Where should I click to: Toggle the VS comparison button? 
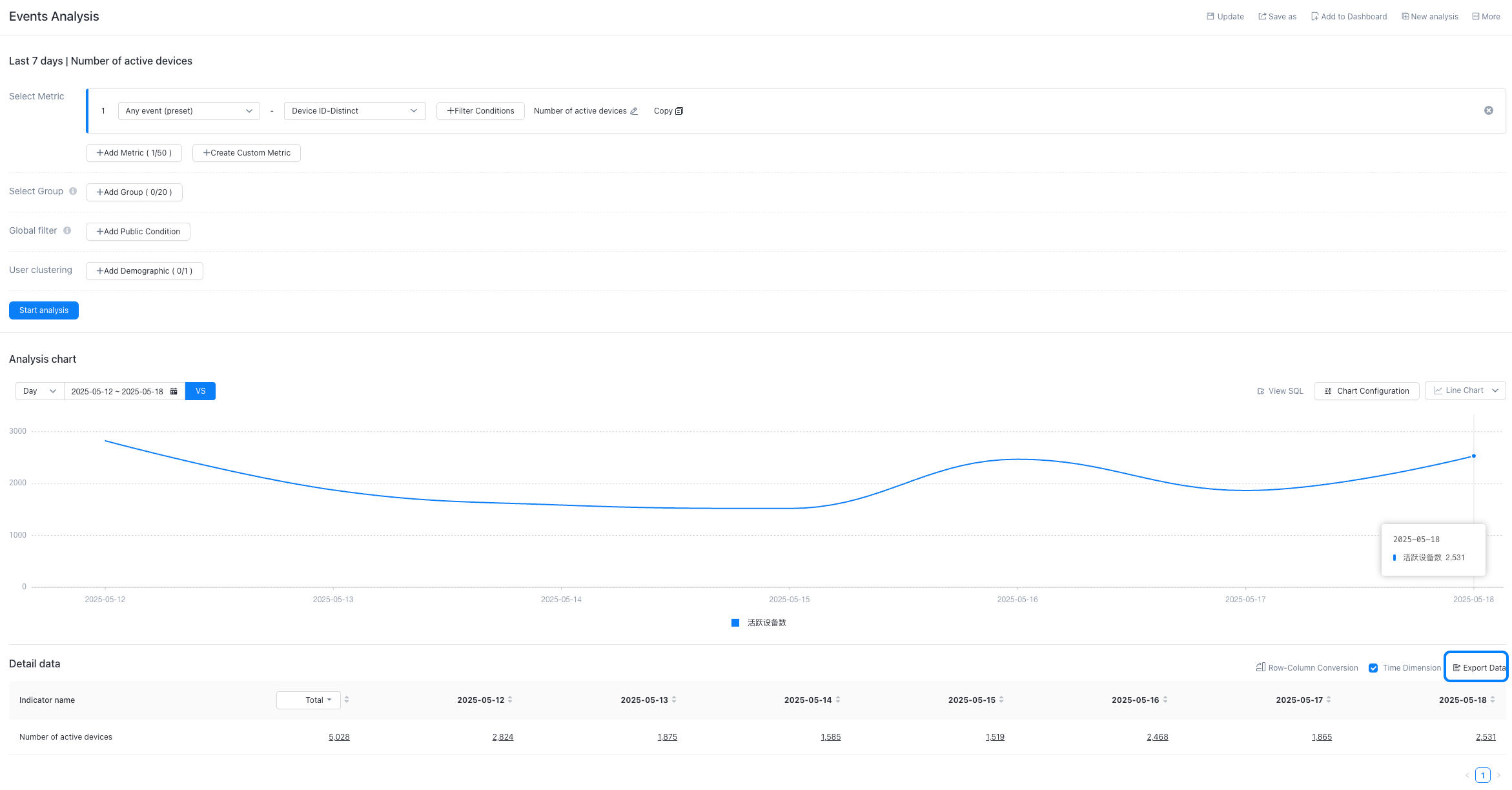coord(200,391)
